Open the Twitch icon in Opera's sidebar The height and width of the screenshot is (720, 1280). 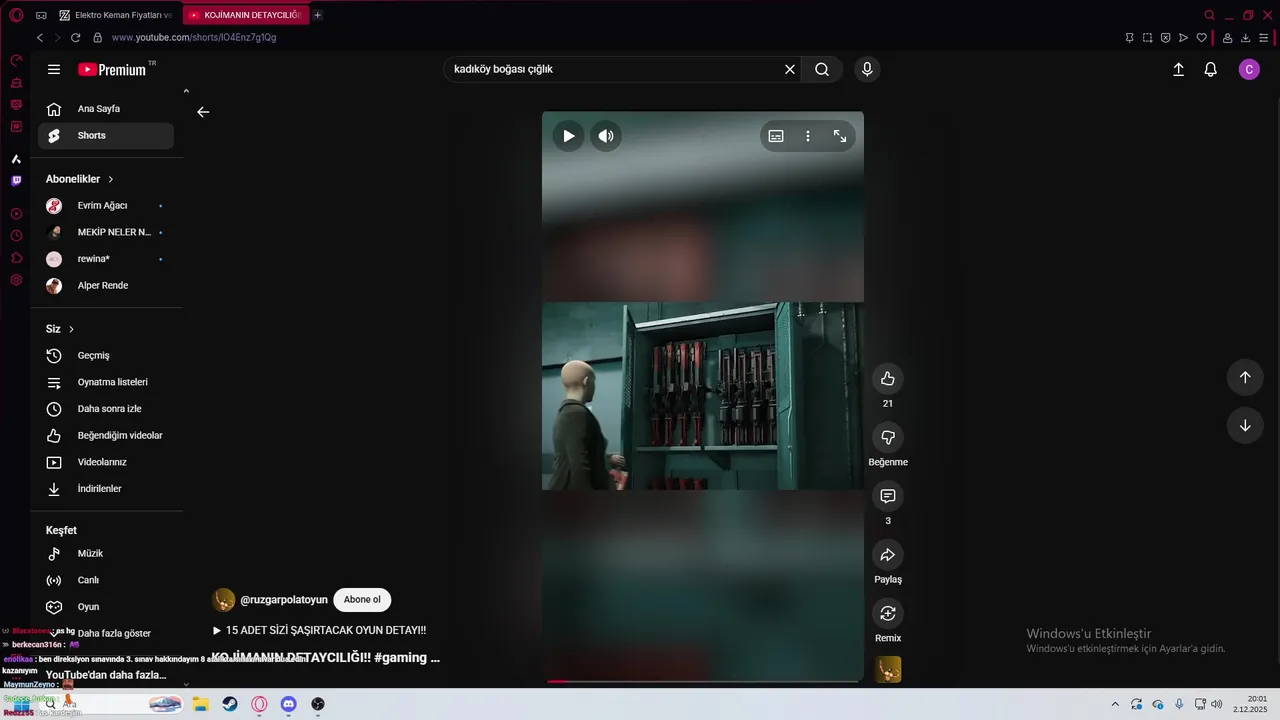click(x=16, y=181)
